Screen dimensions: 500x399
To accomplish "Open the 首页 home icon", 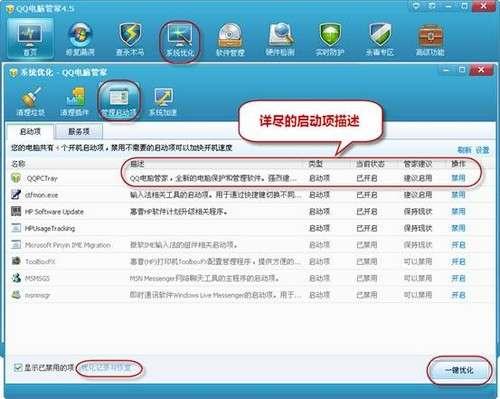I will coord(30,38).
